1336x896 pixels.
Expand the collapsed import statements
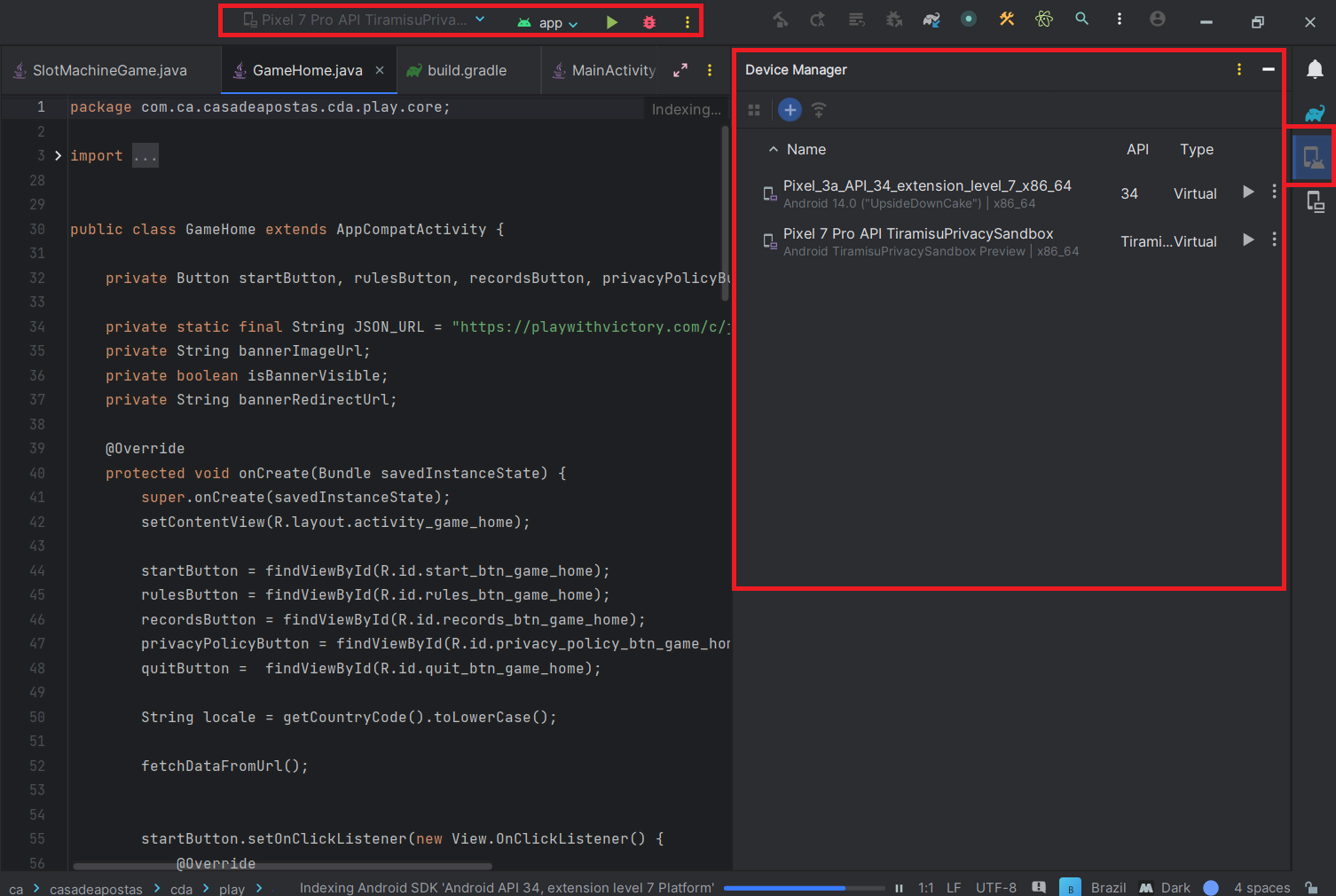click(145, 155)
